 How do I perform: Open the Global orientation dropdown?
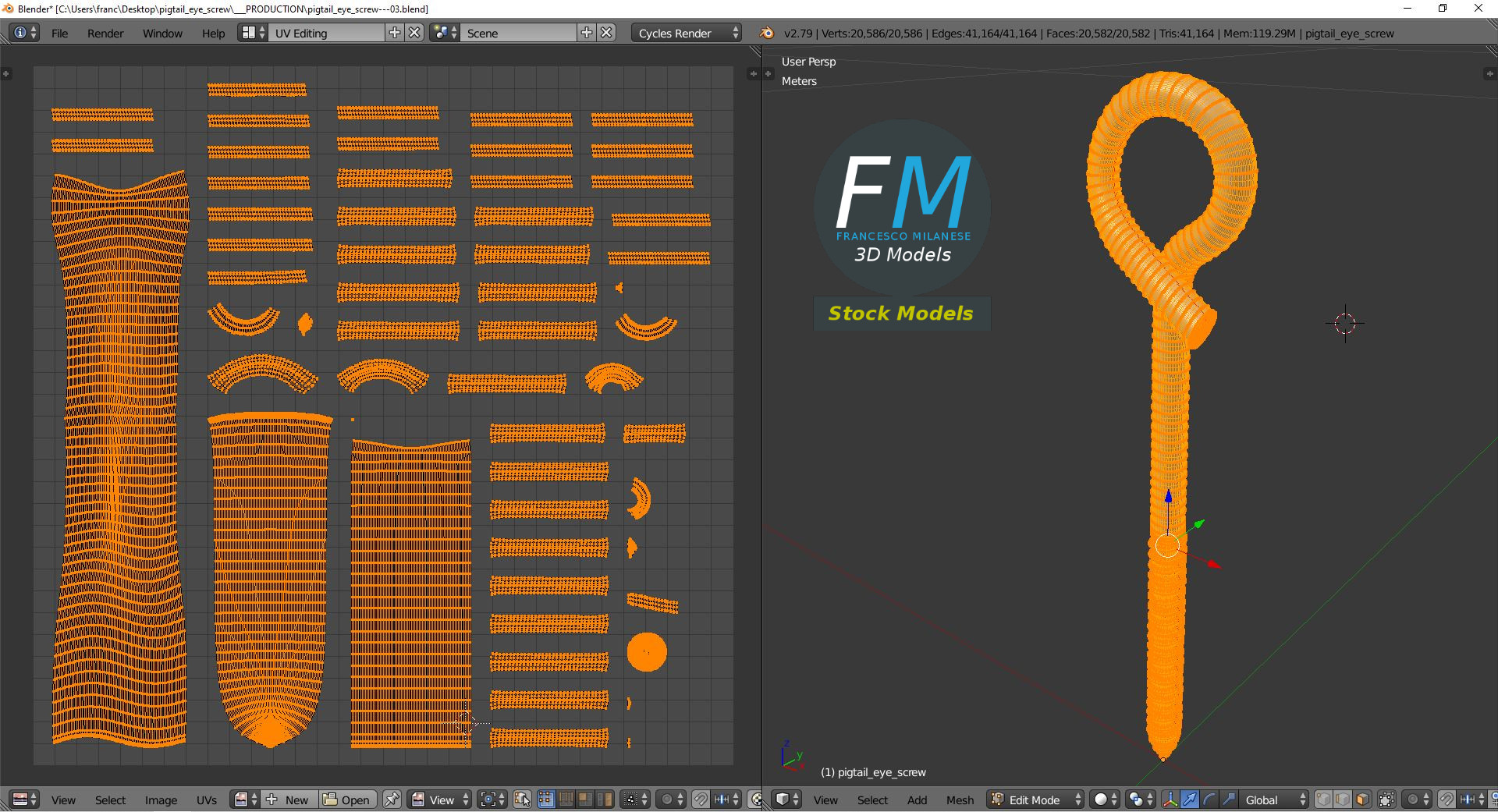coord(1275,800)
